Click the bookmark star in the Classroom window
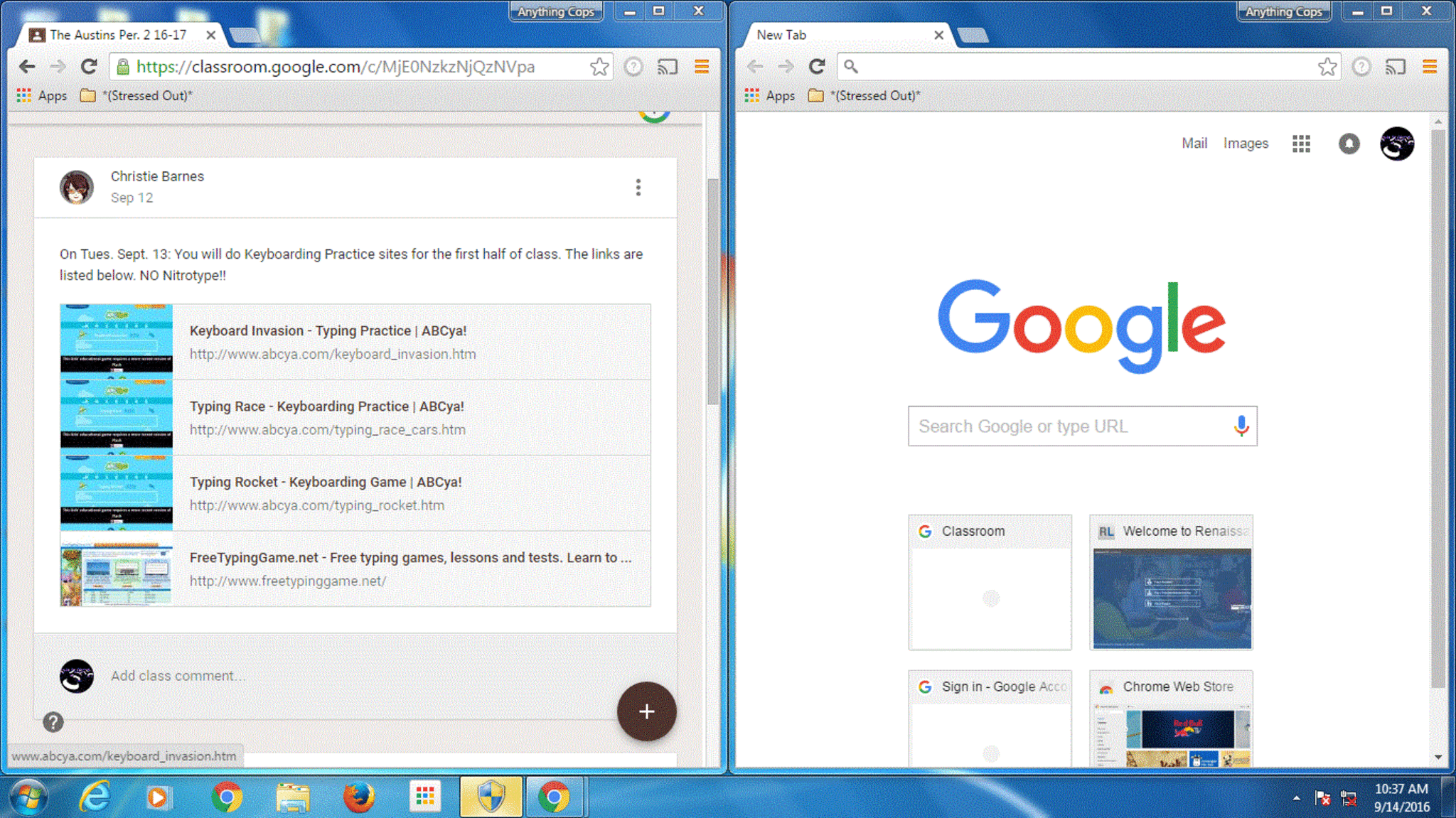This screenshot has width=1456, height=818. coord(599,67)
